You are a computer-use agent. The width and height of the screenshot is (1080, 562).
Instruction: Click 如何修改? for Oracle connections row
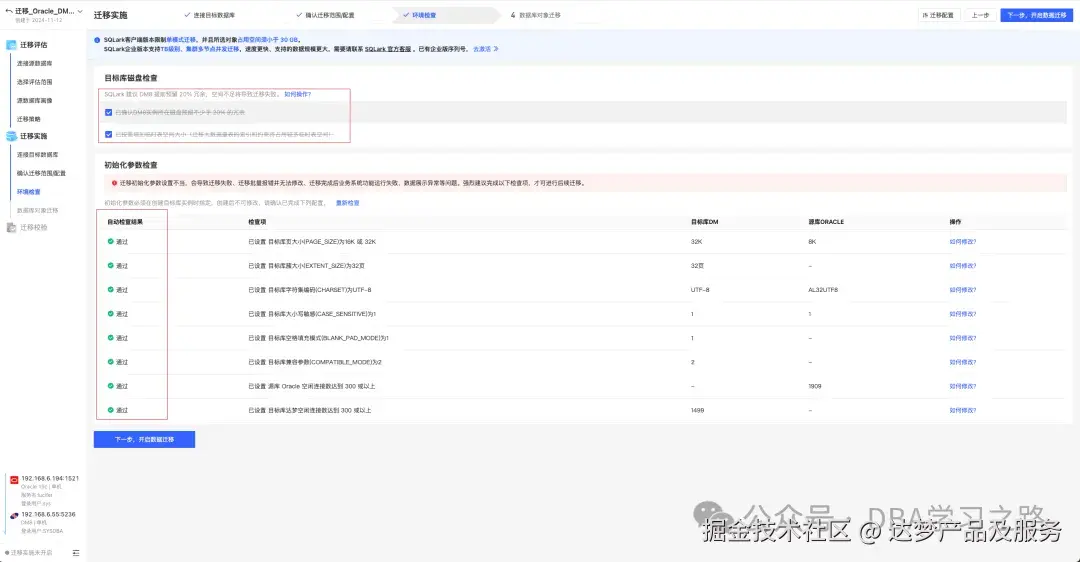click(963, 386)
